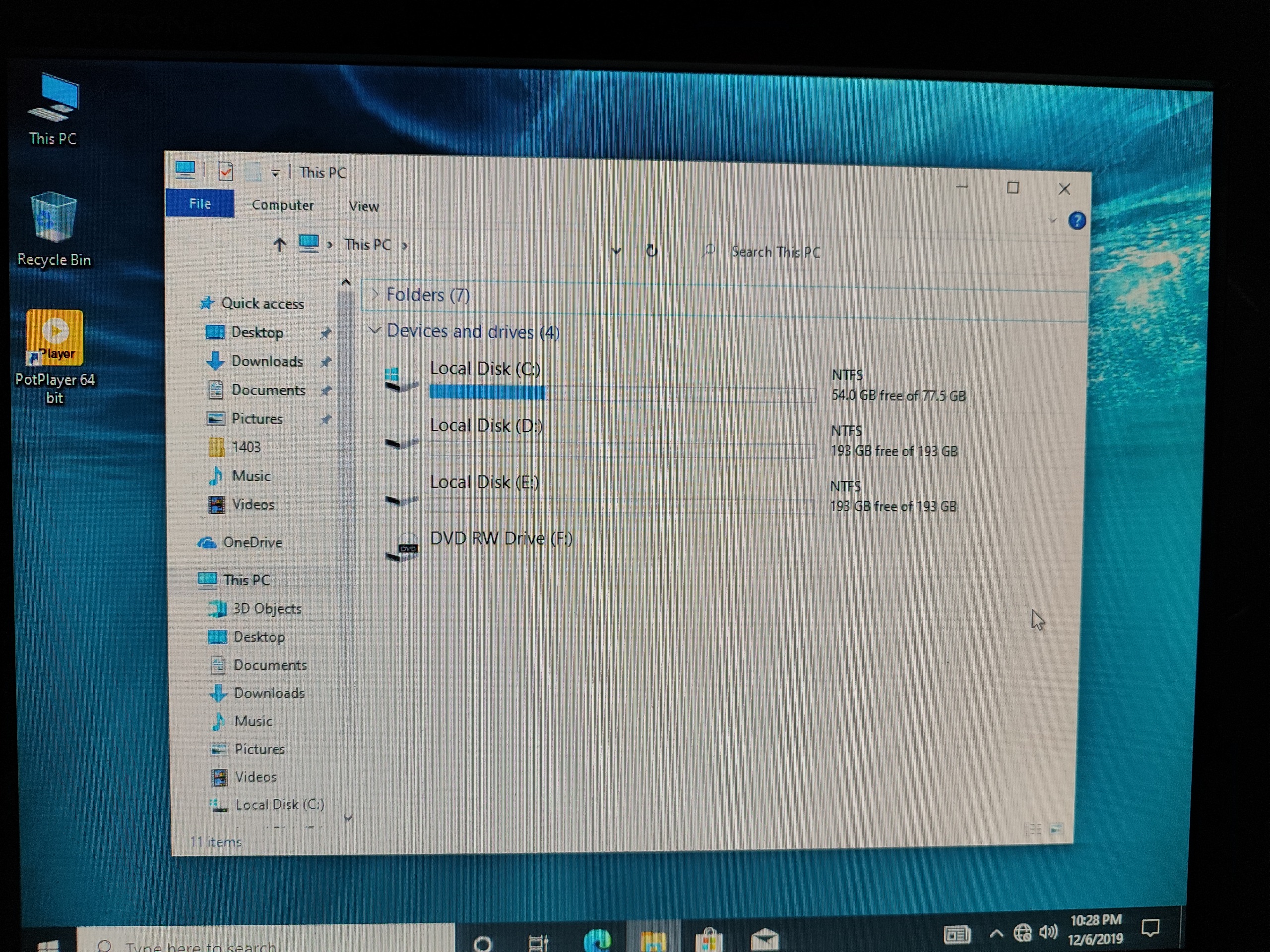The width and height of the screenshot is (1270, 952).
Task: Open the address bar history dropdown
Action: (616, 251)
